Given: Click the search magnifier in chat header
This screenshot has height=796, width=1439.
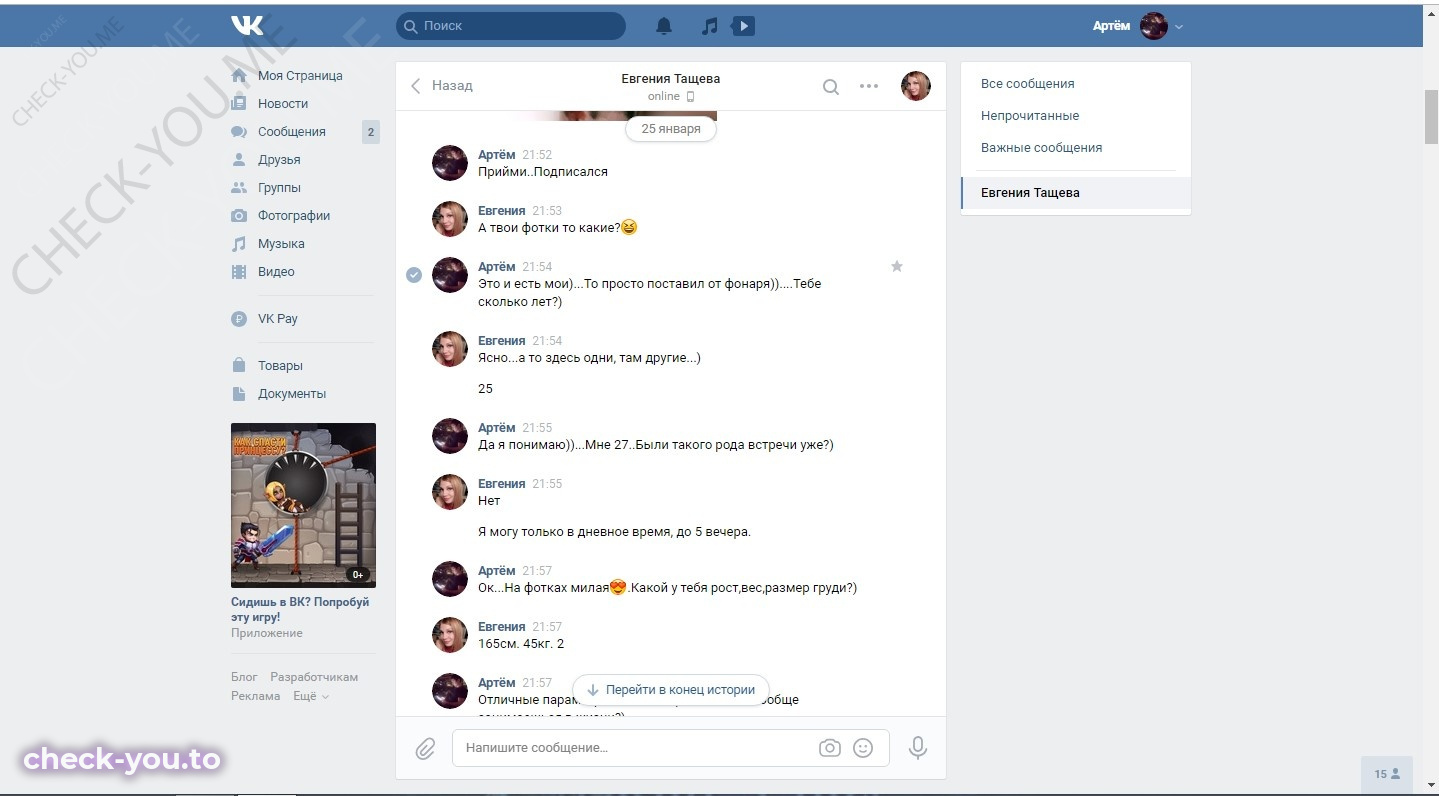Looking at the screenshot, I should 830,87.
